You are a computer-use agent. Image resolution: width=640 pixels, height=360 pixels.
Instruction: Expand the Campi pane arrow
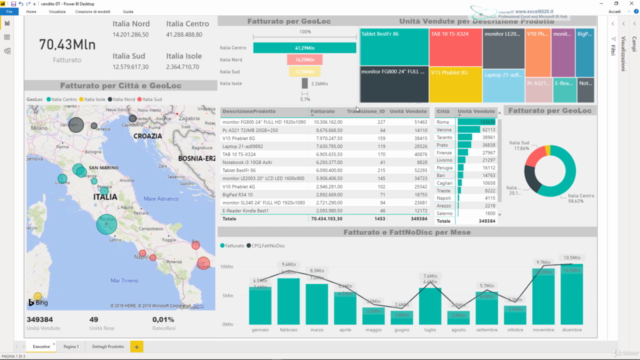point(634,24)
